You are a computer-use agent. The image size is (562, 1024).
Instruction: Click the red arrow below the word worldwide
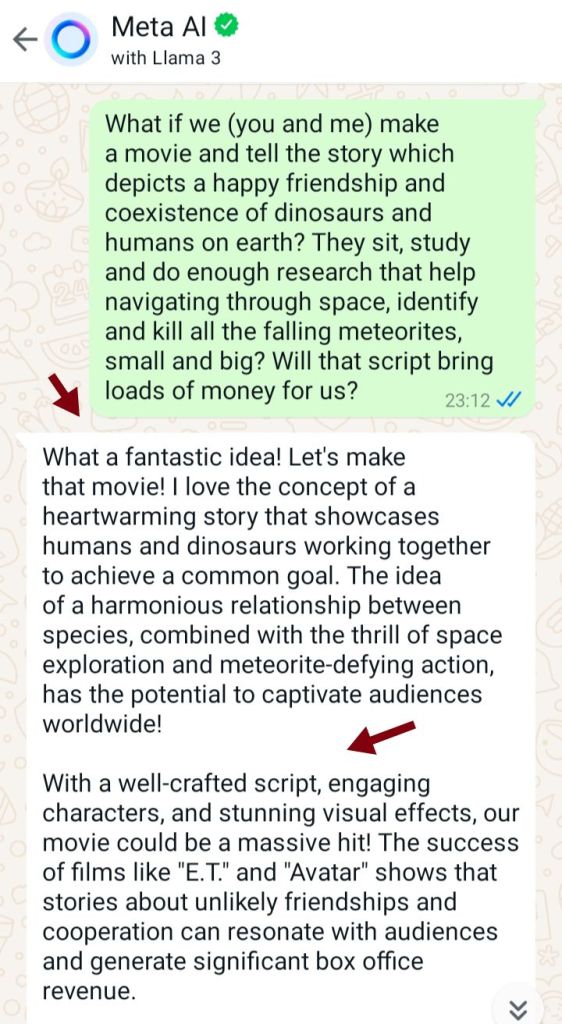[381, 737]
